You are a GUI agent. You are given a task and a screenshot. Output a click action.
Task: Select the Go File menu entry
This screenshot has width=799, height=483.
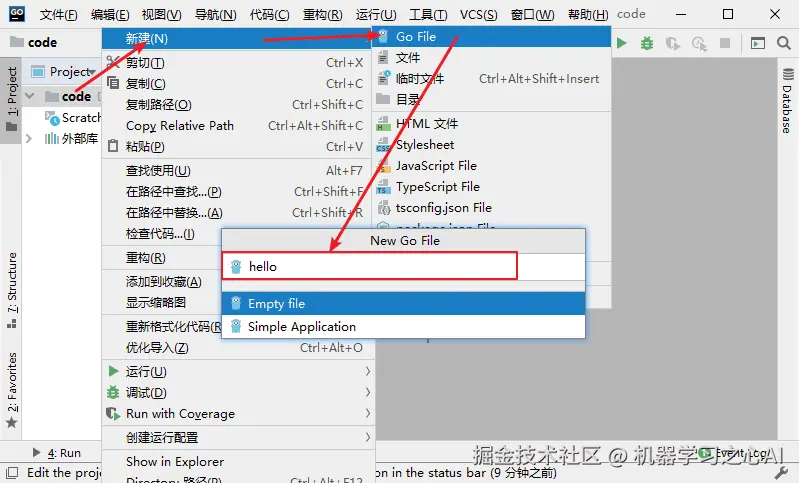491,37
